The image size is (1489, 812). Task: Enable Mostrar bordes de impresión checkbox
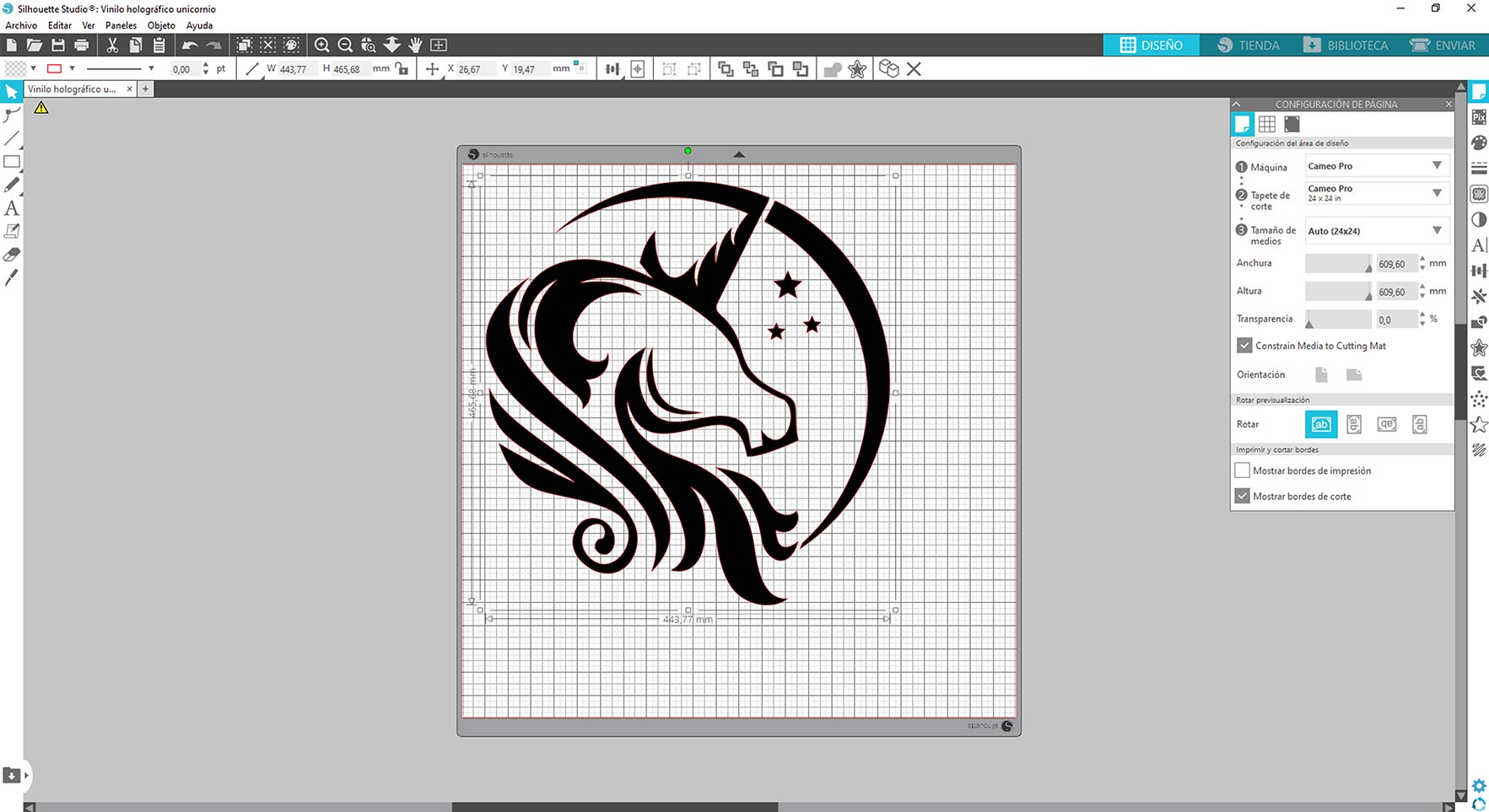tap(1243, 471)
